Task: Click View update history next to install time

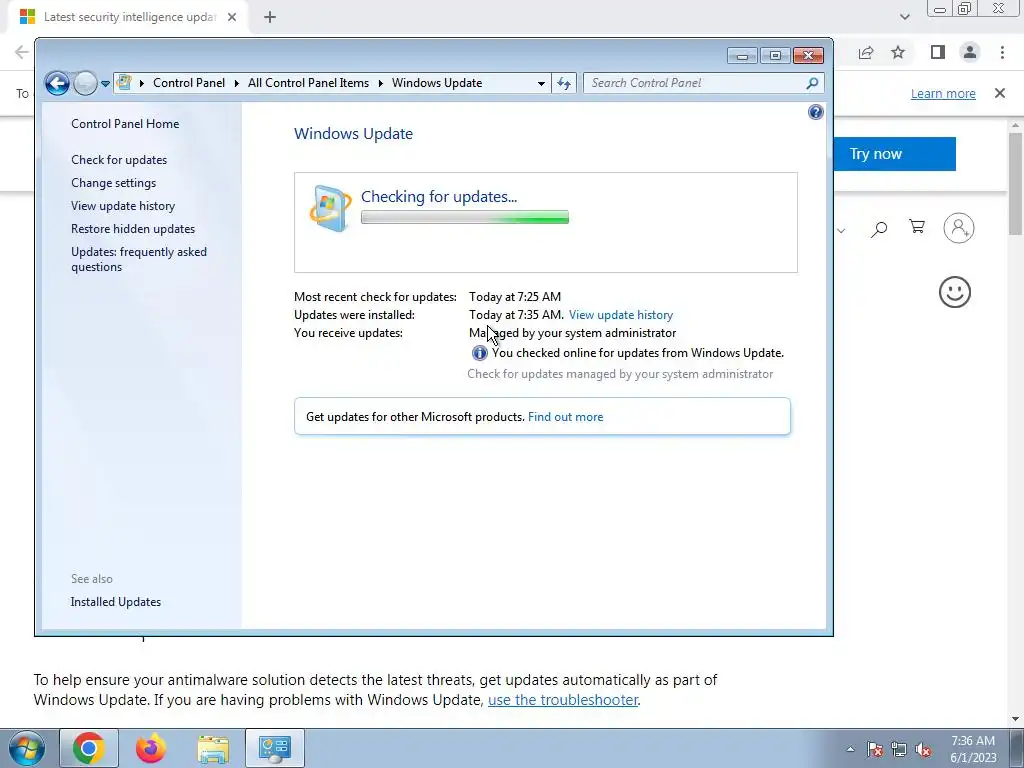Action: (621, 315)
